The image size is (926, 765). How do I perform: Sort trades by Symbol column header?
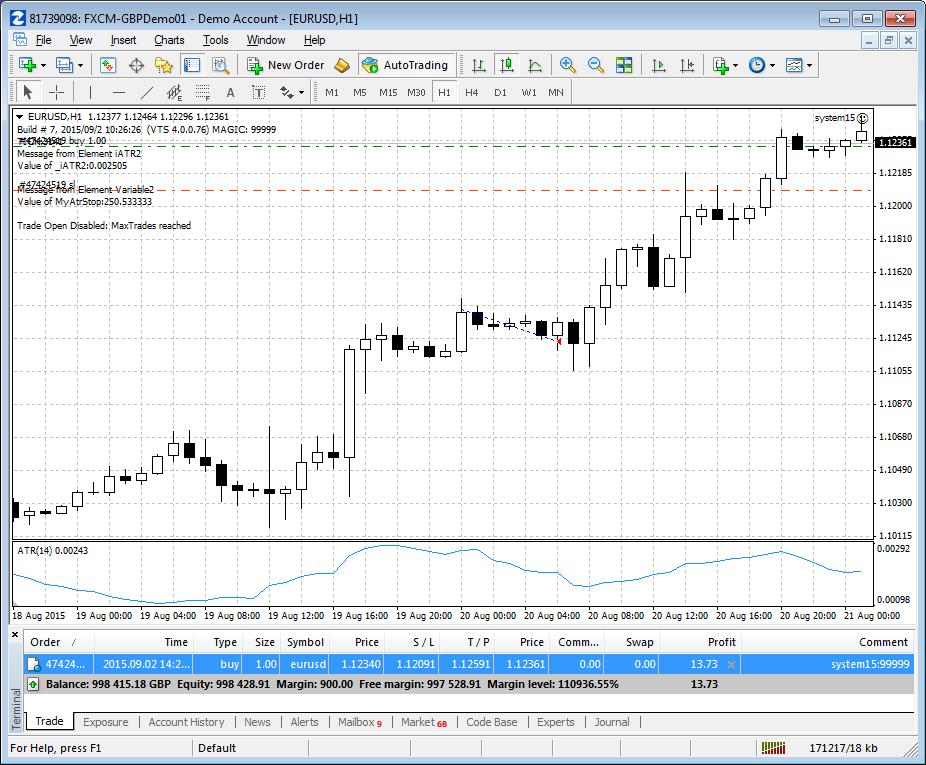click(305, 642)
